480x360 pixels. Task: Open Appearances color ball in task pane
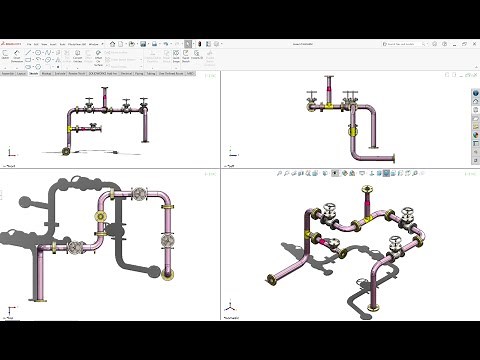pos(476,135)
